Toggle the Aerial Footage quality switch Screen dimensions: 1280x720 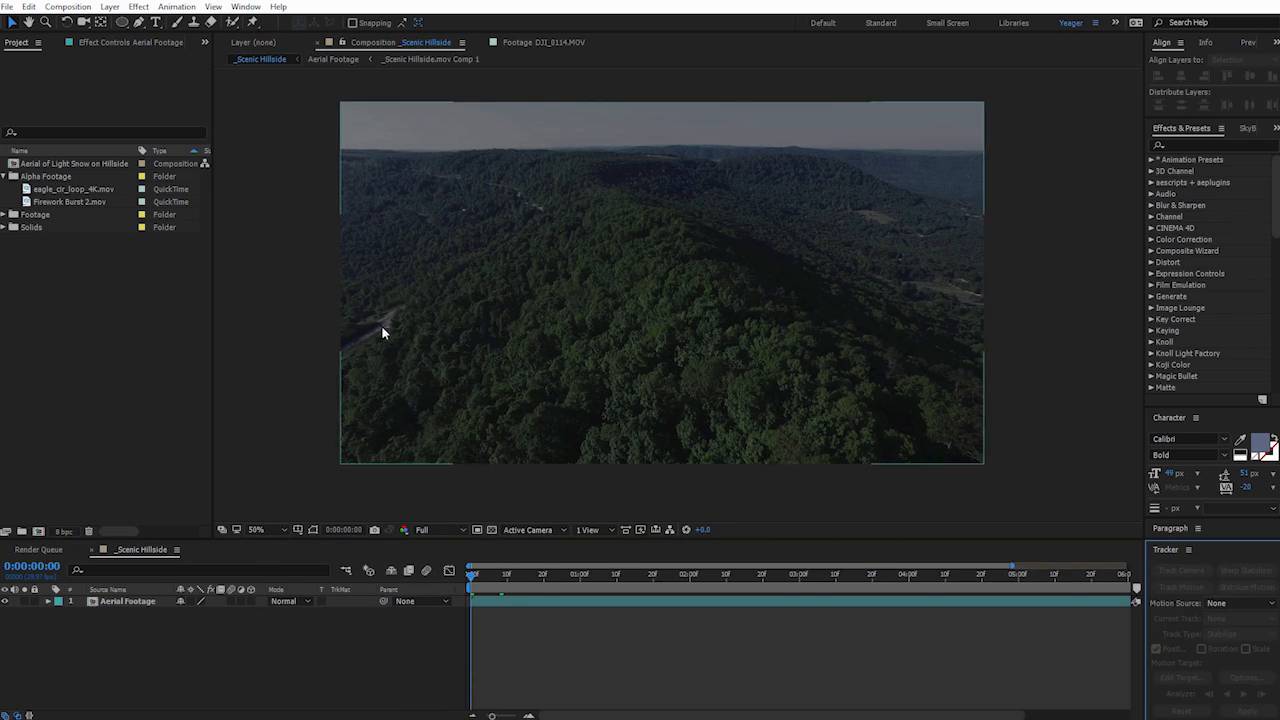pyautogui.click(x=200, y=601)
